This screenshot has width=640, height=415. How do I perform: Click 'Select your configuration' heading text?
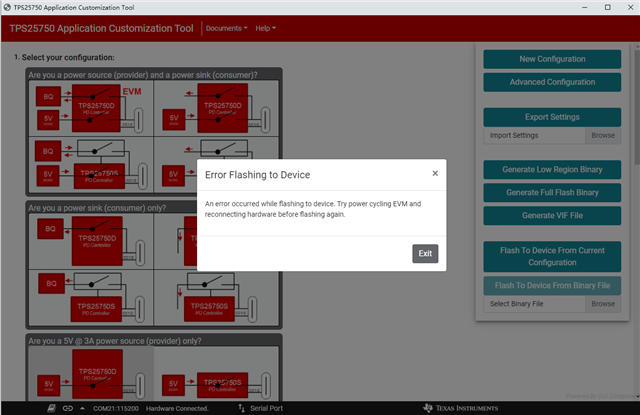point(68,58)
